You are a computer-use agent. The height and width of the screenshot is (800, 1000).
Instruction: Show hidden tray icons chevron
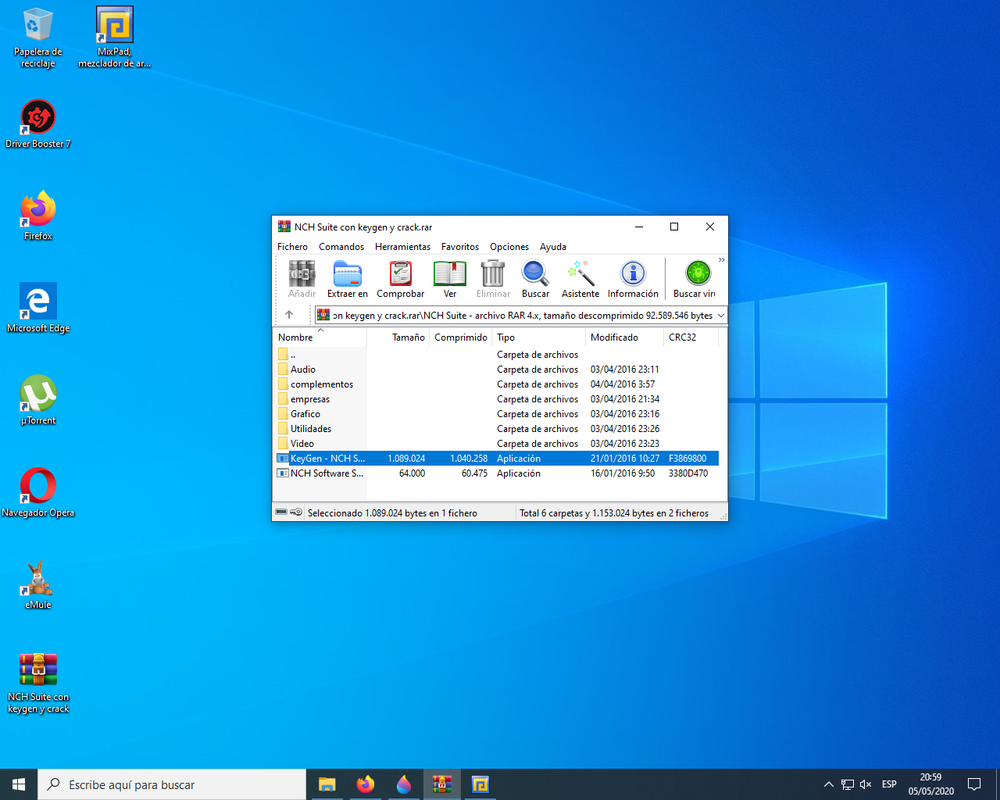coord(828,784)
